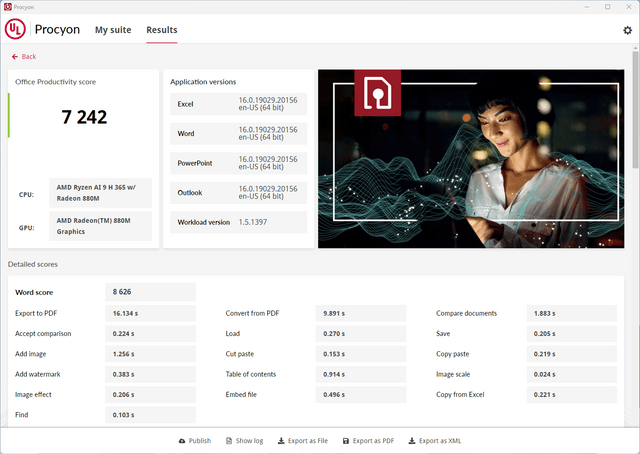
Task: Click the Excel version row
Action: pos(239,104)
